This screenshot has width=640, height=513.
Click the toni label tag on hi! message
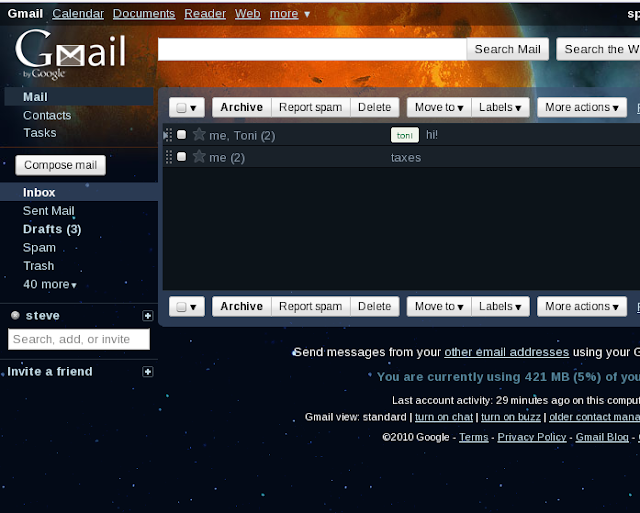(x=404, y=135)
